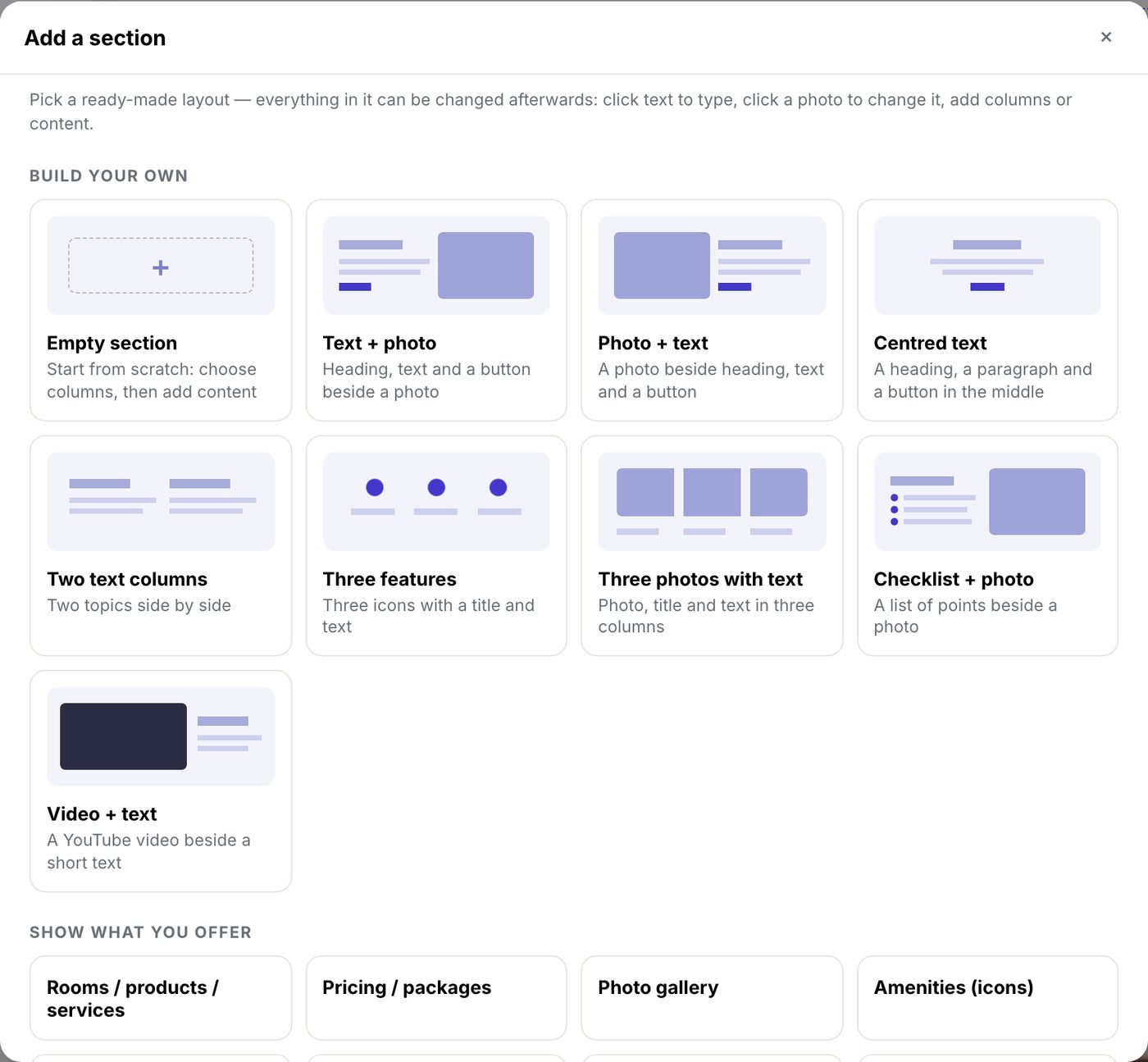
Task: Add a Pricing / packages section
Action: tap(436, 998)
